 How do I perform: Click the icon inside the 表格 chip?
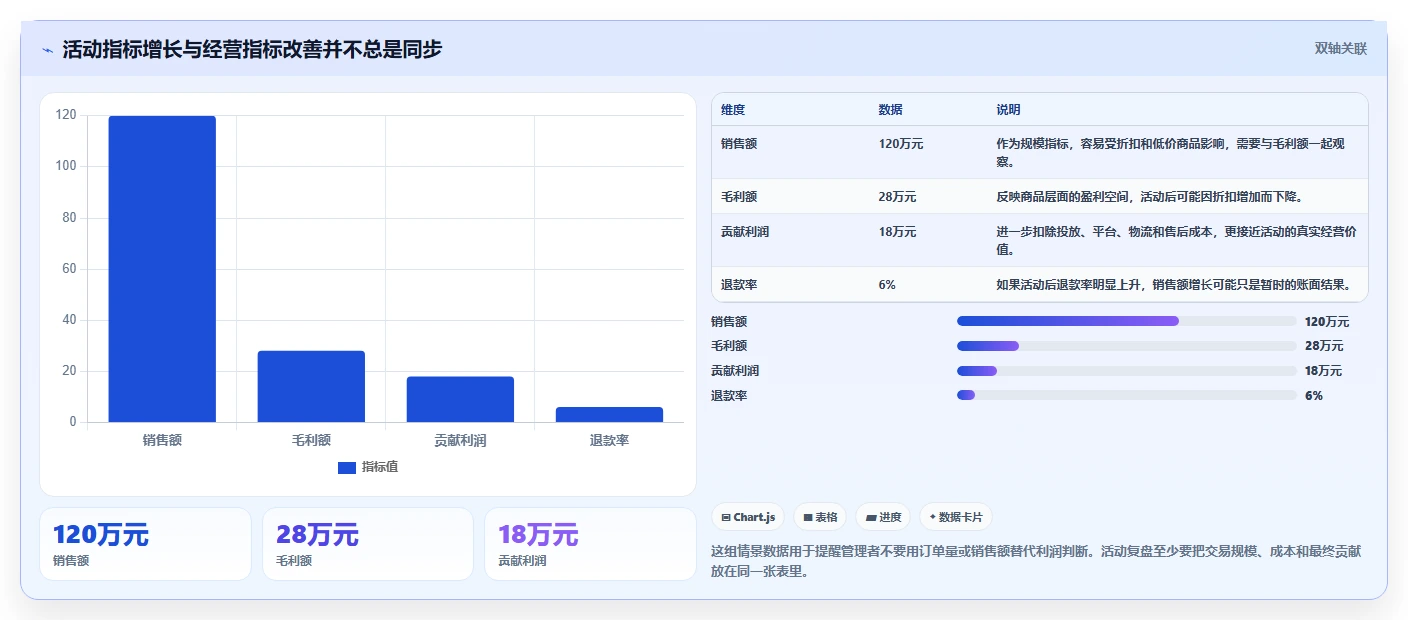click(808, 518)
